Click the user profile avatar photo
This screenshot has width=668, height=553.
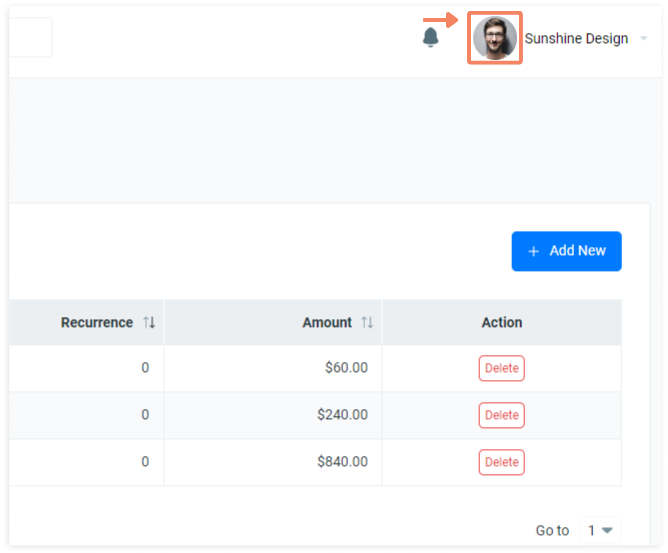pyautogui.click(x=495, y=38)
